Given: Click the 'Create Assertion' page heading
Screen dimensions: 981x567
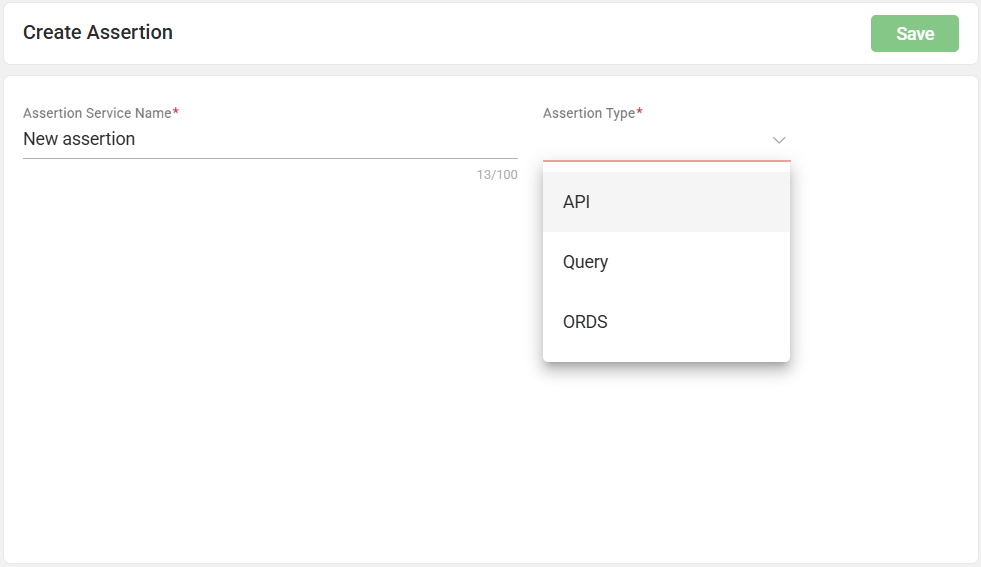Looking at the screenshot, I should click(98, 32).
